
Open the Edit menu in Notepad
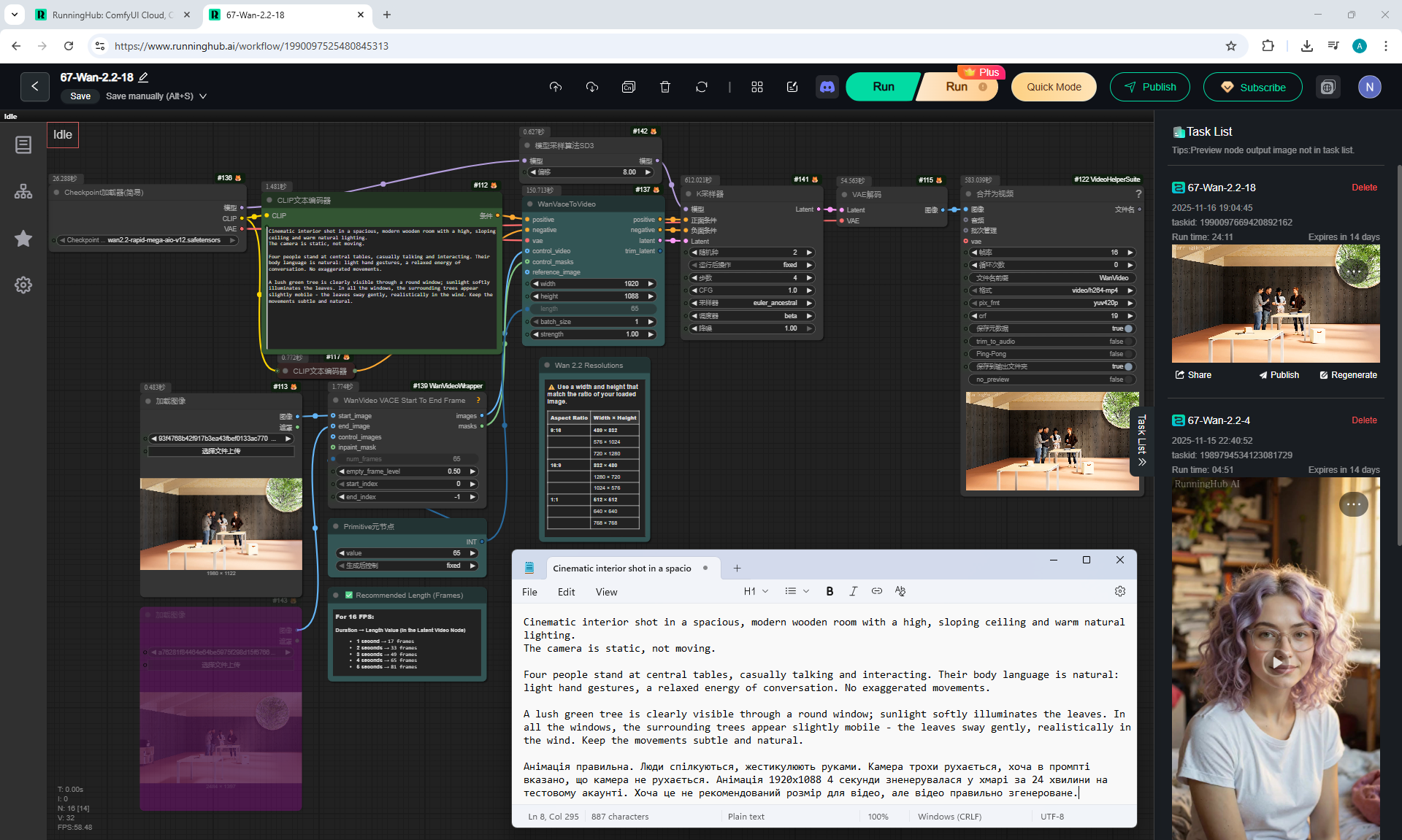point(566,592)
